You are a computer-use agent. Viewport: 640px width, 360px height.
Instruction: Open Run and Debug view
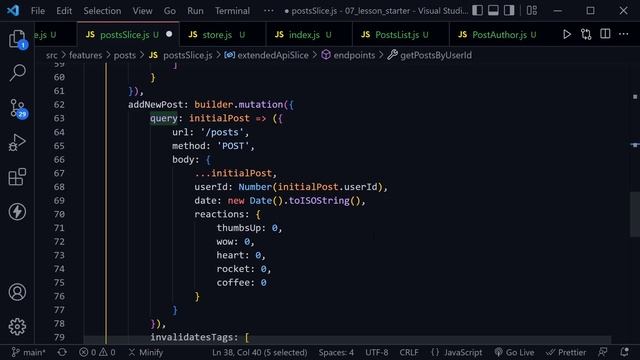17,142
